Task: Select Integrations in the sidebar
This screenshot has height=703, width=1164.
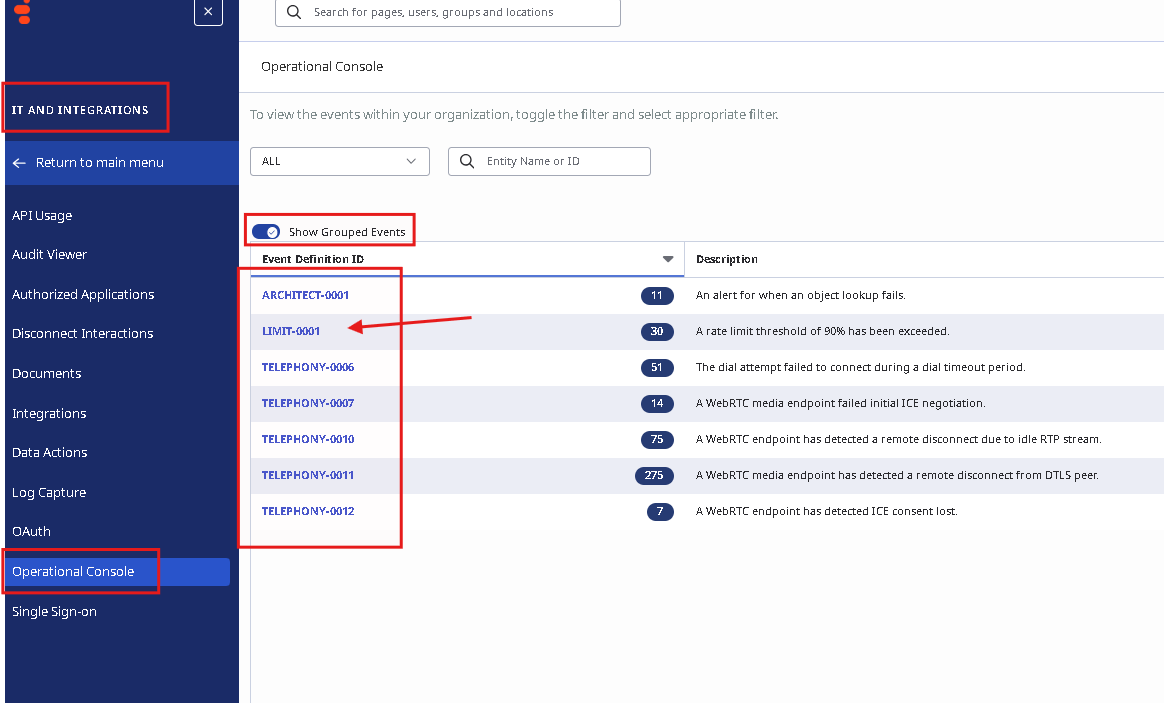Action: click(49, 413)
